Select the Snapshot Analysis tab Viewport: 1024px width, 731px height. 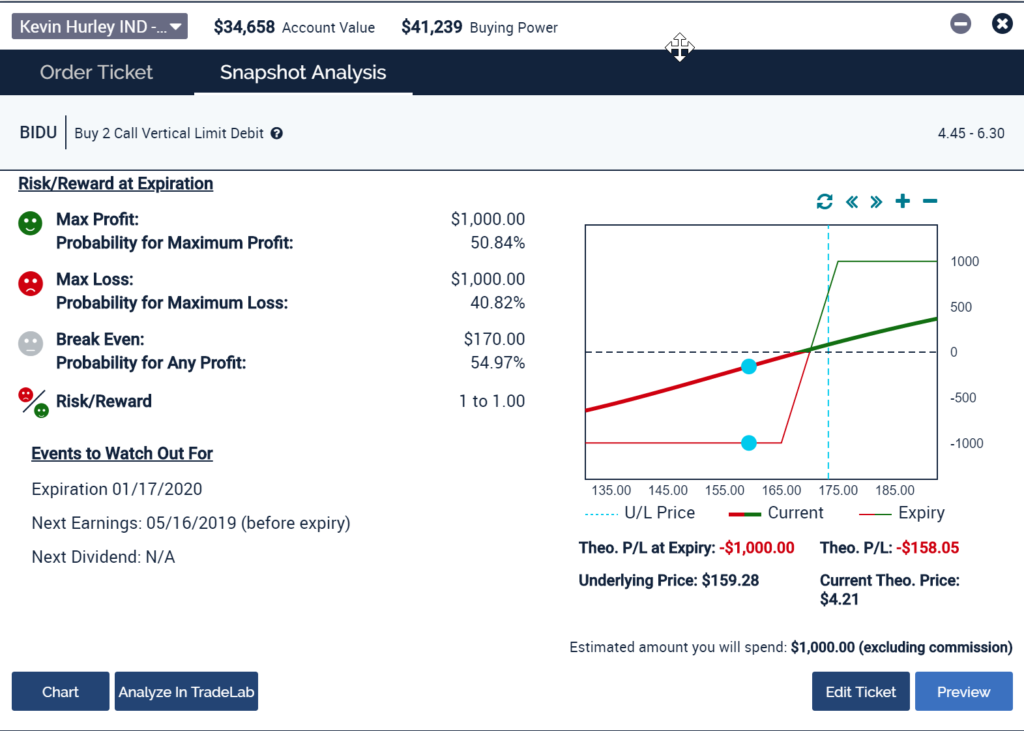point(303,72)
